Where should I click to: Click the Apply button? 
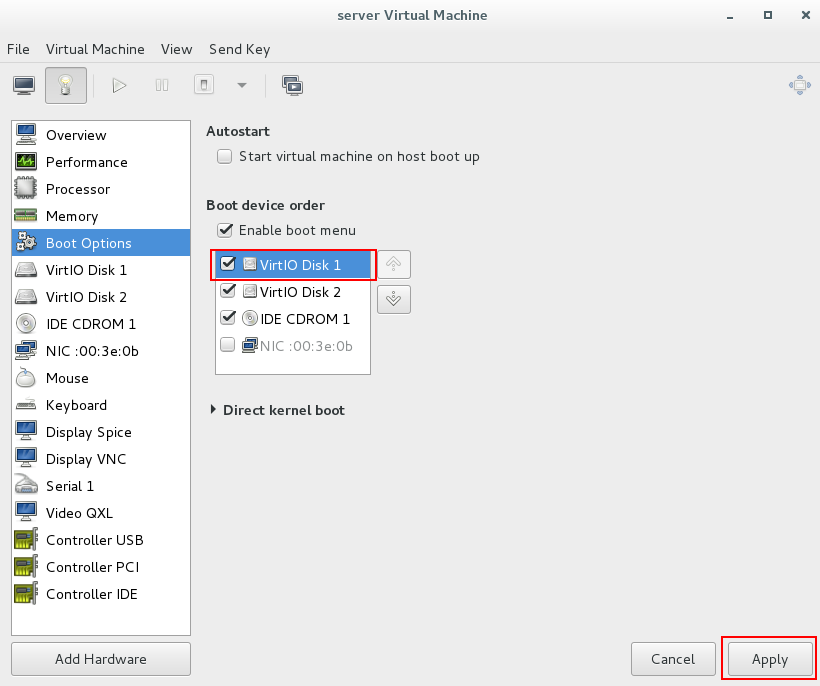pos(769,659)
